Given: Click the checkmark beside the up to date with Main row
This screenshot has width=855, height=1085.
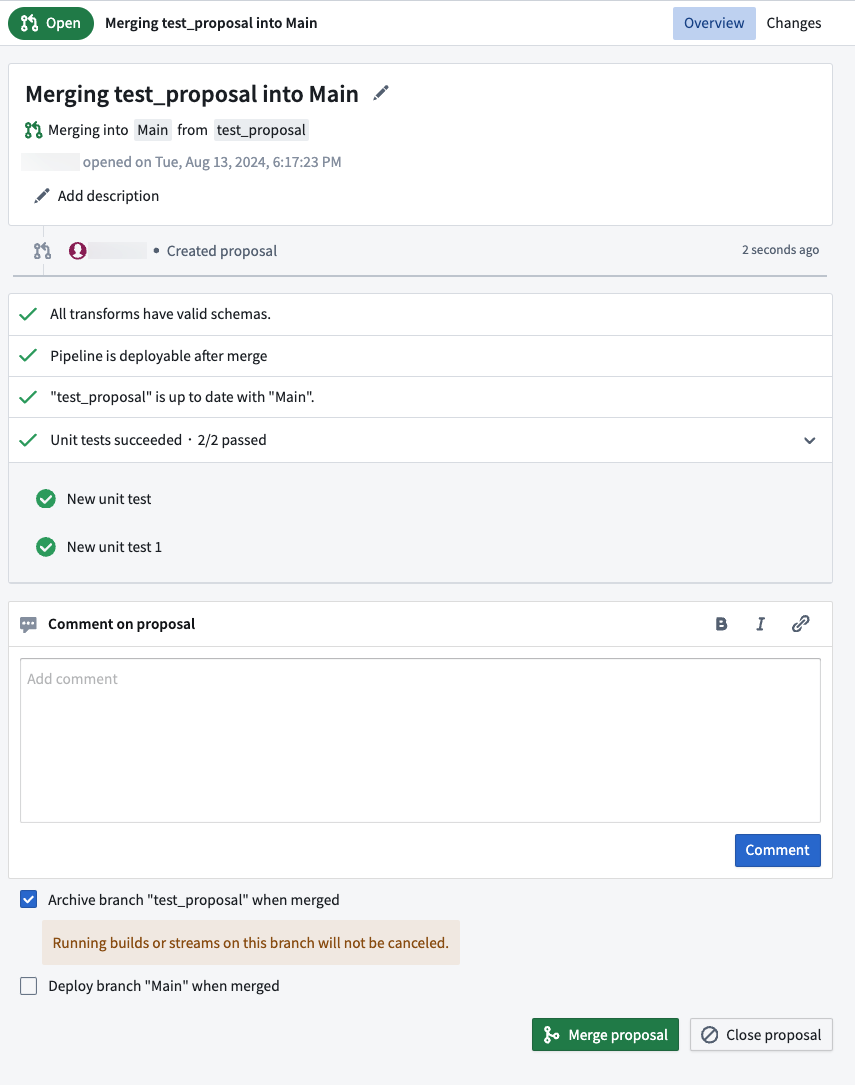Looking at the screenshot, I should [x=28, y=397].
